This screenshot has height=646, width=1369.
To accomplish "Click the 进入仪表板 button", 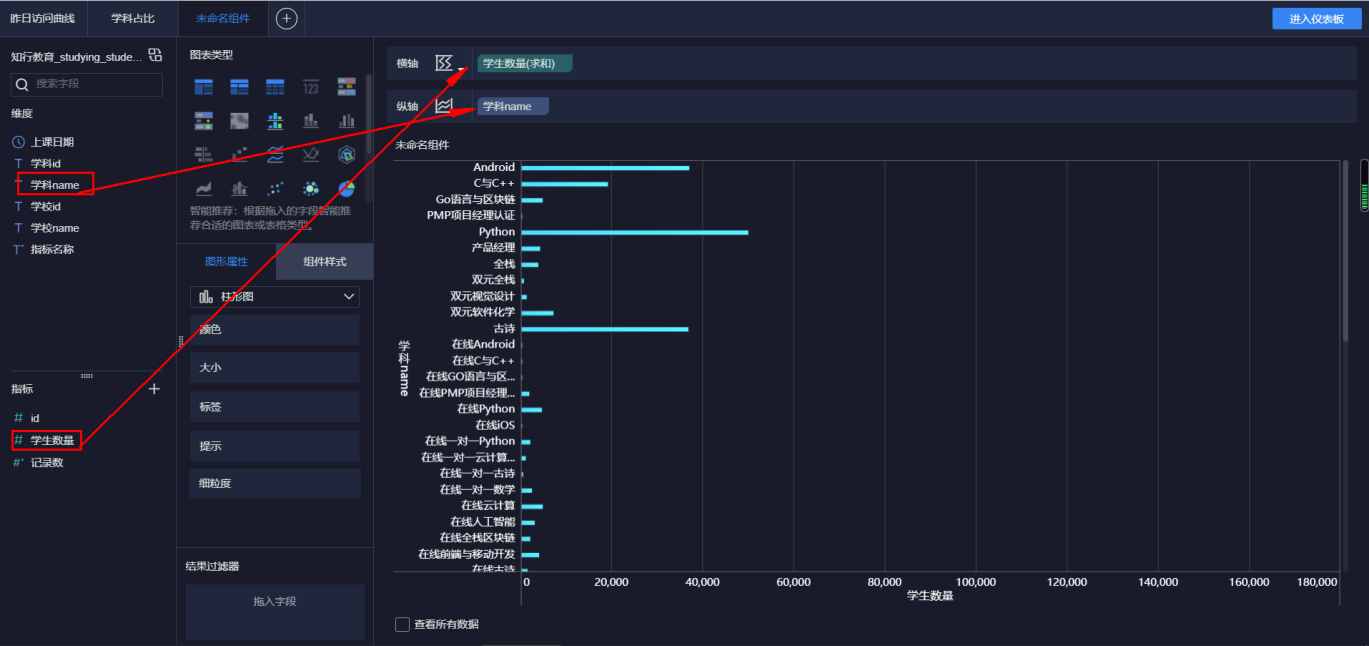I will tap(1316, 19).
